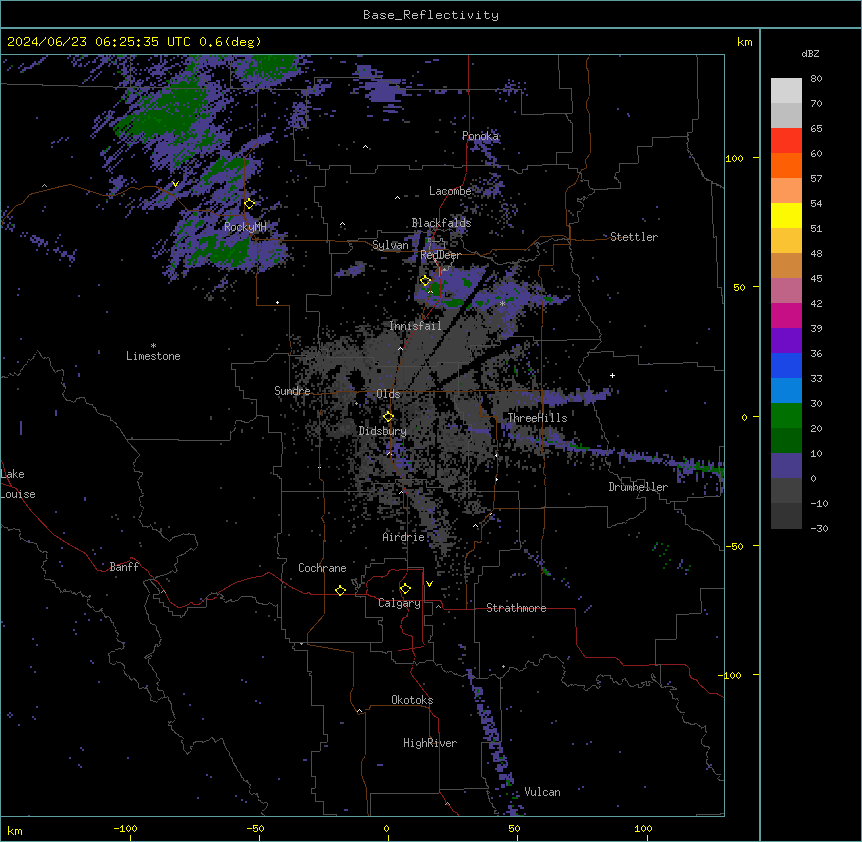Click the yellow diamond marker above RockyMH
This screenshot has height=842, width=862.
[x=250, y=204]
